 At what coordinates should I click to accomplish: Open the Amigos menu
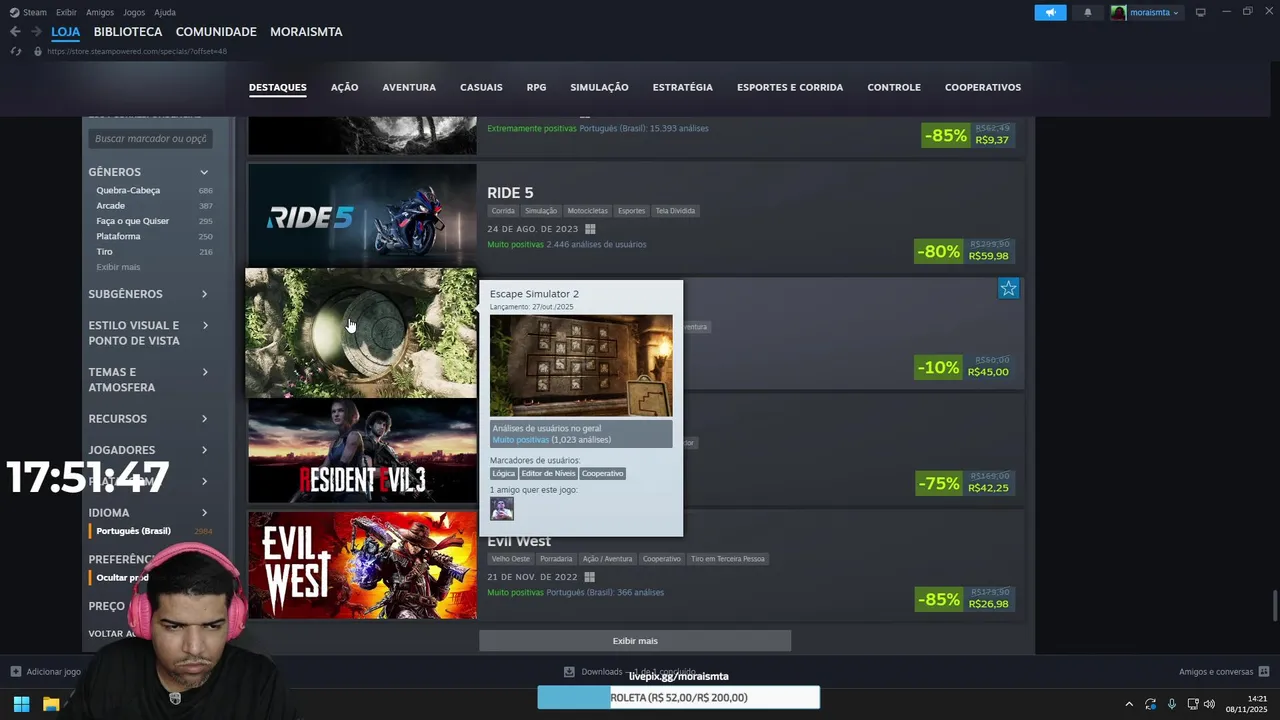pyautogui.click(x=100, y=12)
